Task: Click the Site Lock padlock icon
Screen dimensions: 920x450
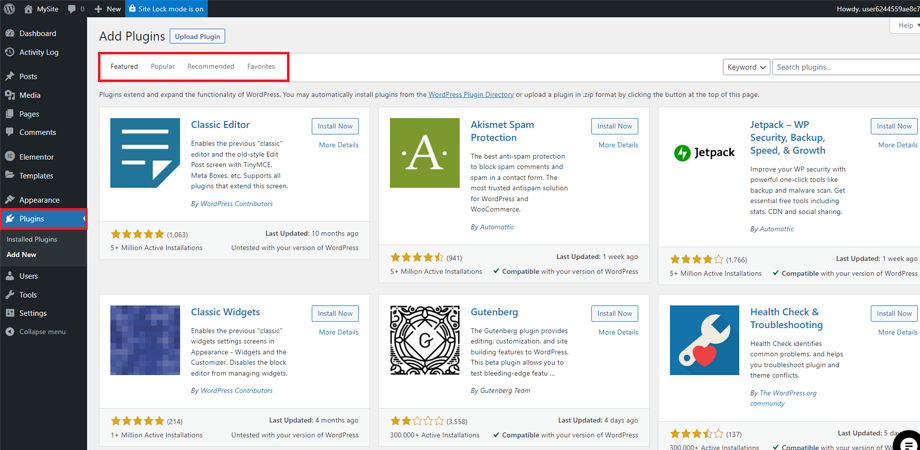Action: pos(132,9)
